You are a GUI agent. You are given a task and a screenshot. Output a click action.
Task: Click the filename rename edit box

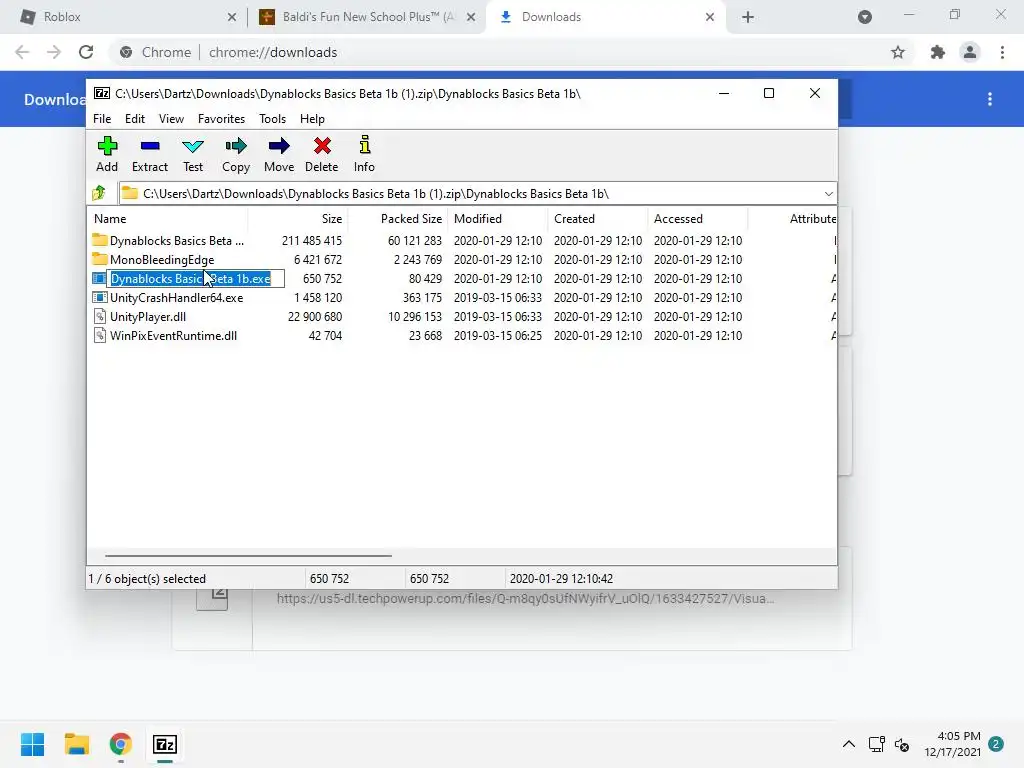(x=196, y=279)
